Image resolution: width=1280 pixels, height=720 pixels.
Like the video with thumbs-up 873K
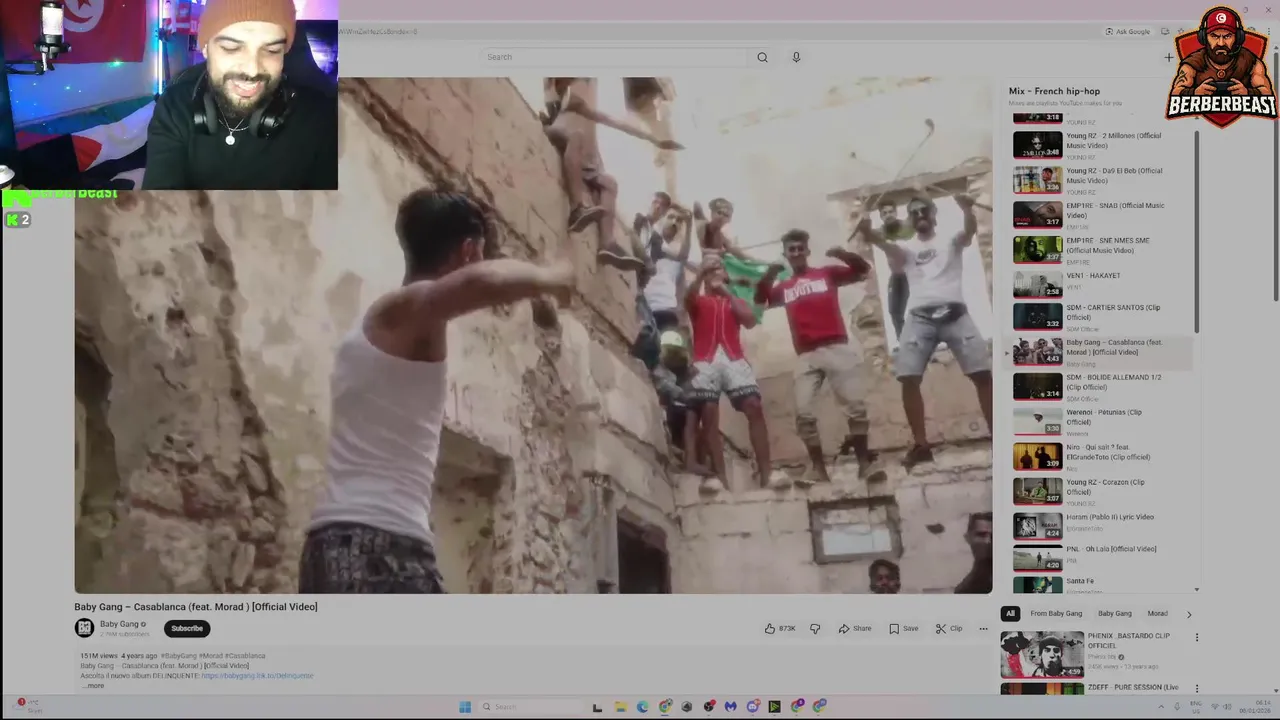[x=780, y=628]
